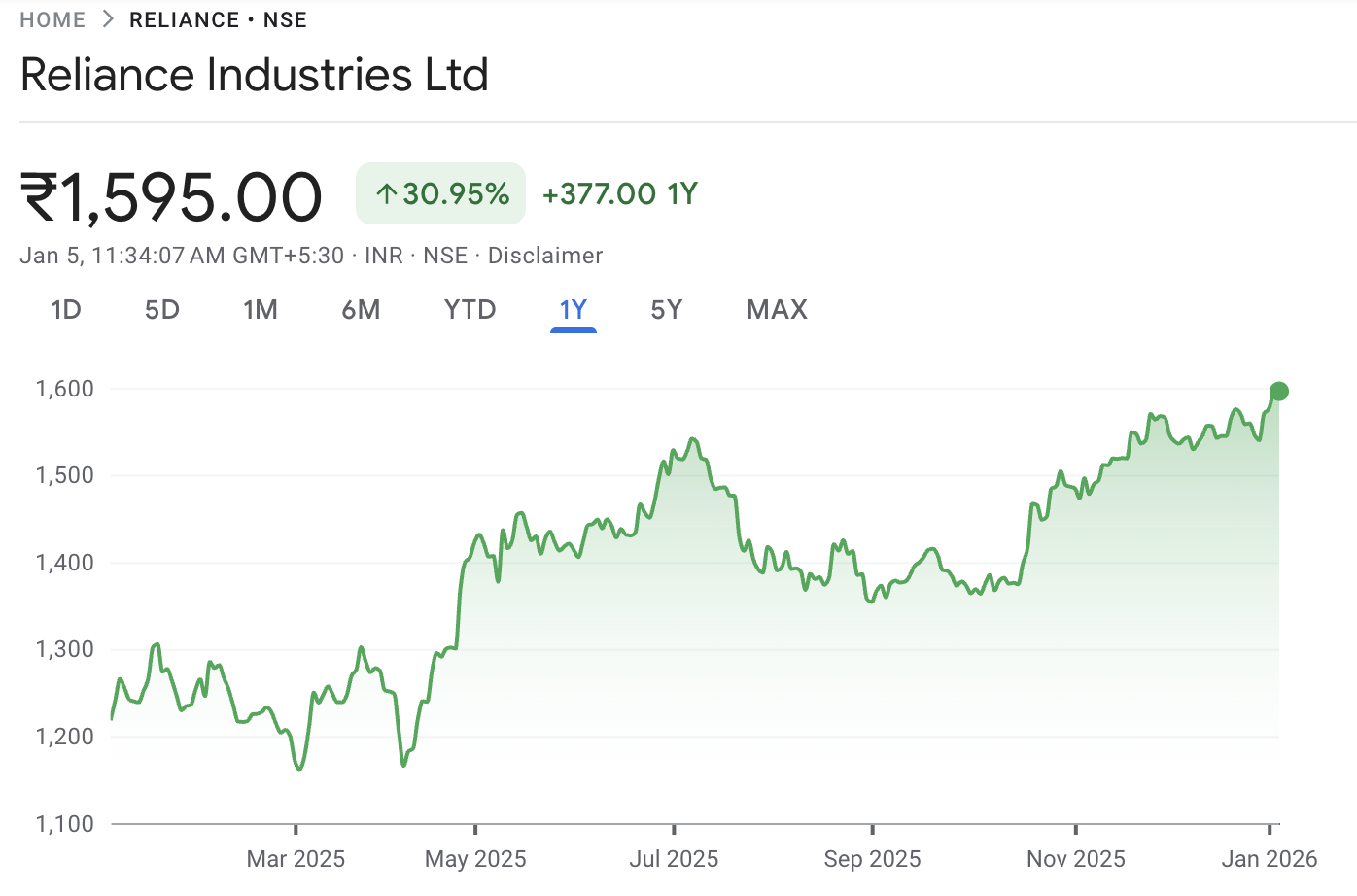Open the 1M price chart
Viewport: 1357px width, 896px height.
261,309
